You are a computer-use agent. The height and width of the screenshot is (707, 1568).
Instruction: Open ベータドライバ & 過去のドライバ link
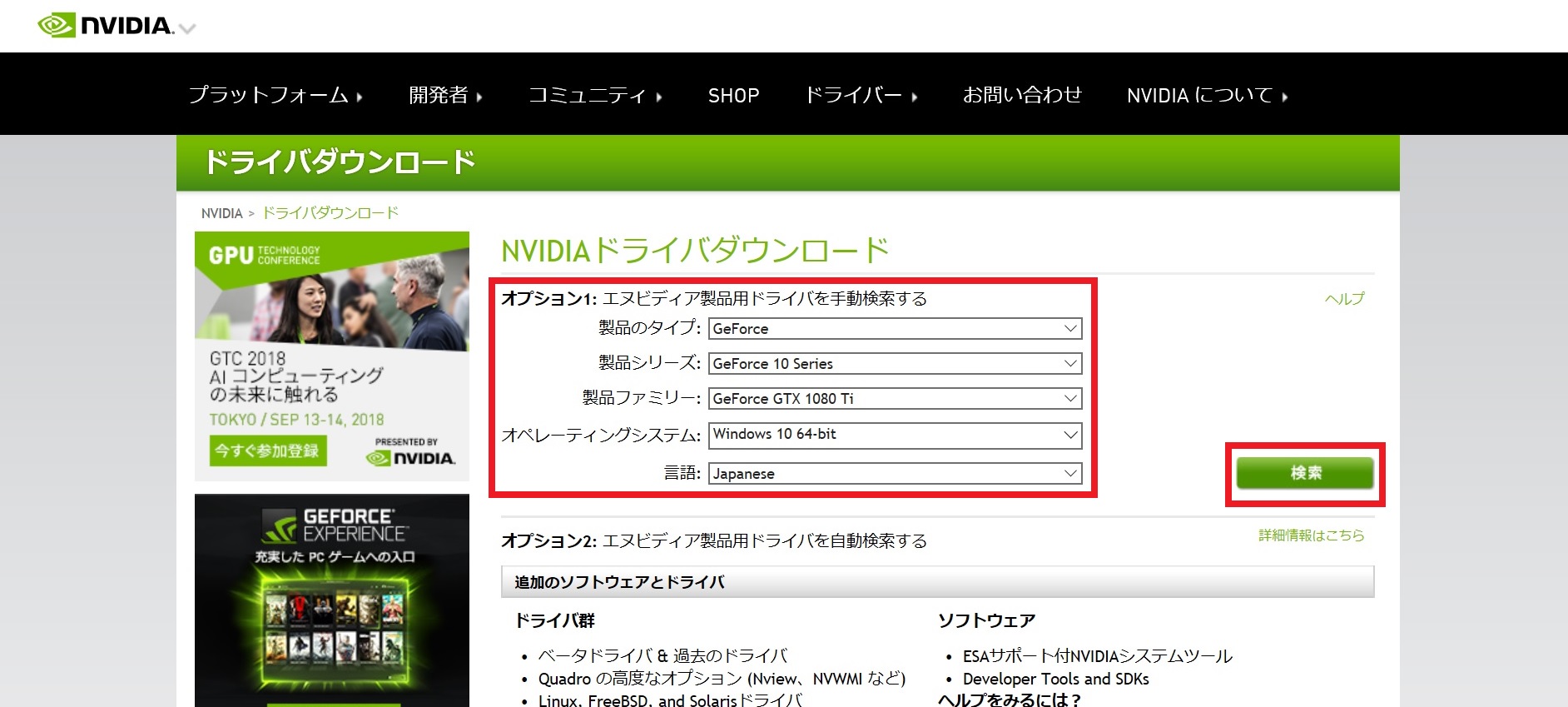(x=662, y=656)
